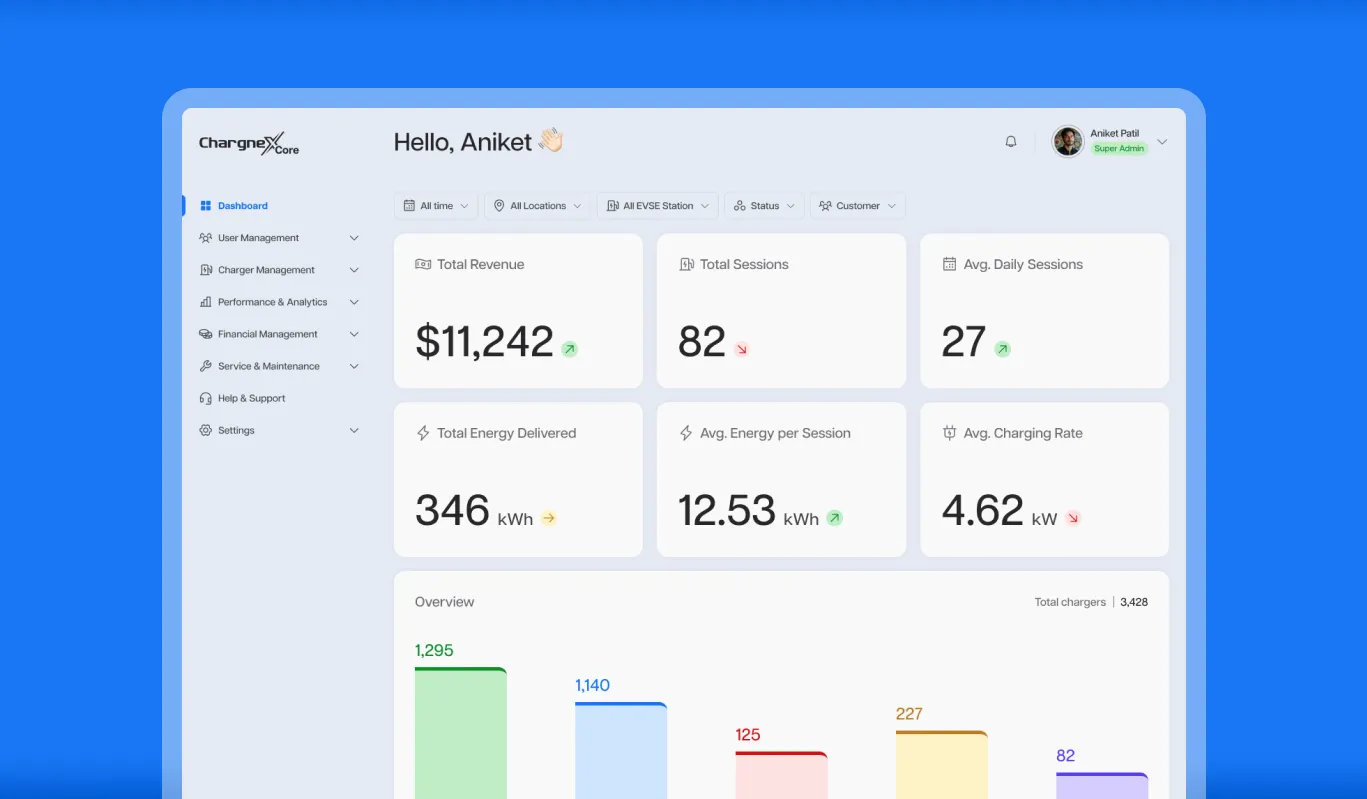1367x799 pixels.
Task: Click Performance & Analytics chart icon
Action: 206,302
